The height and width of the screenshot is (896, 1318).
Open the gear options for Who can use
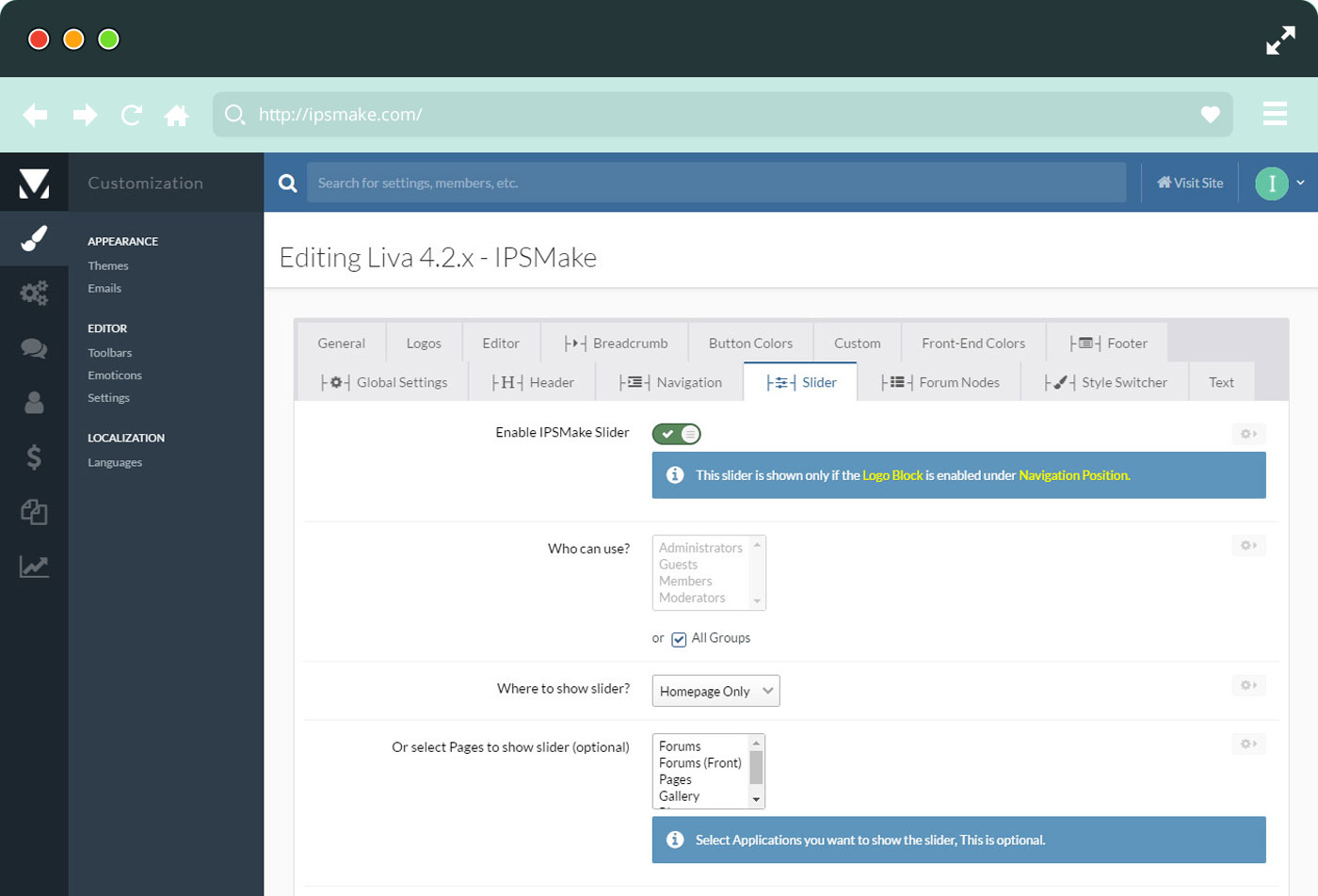pos(1248,546)
